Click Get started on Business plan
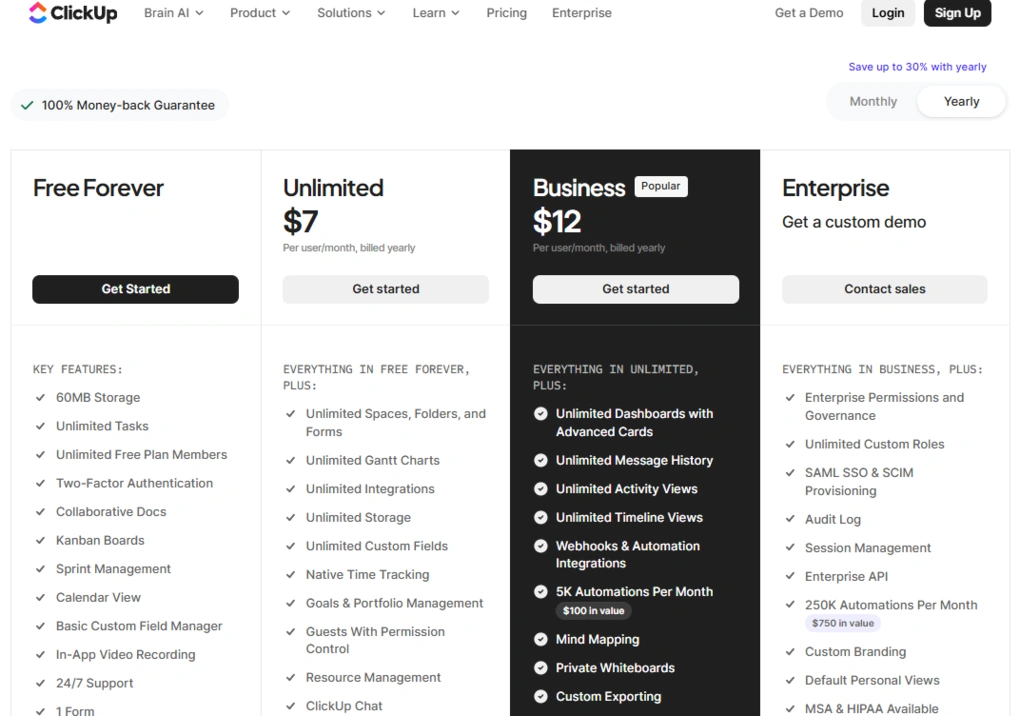The width and height of the screenshot is (1020, 716). tap(636, 289)
